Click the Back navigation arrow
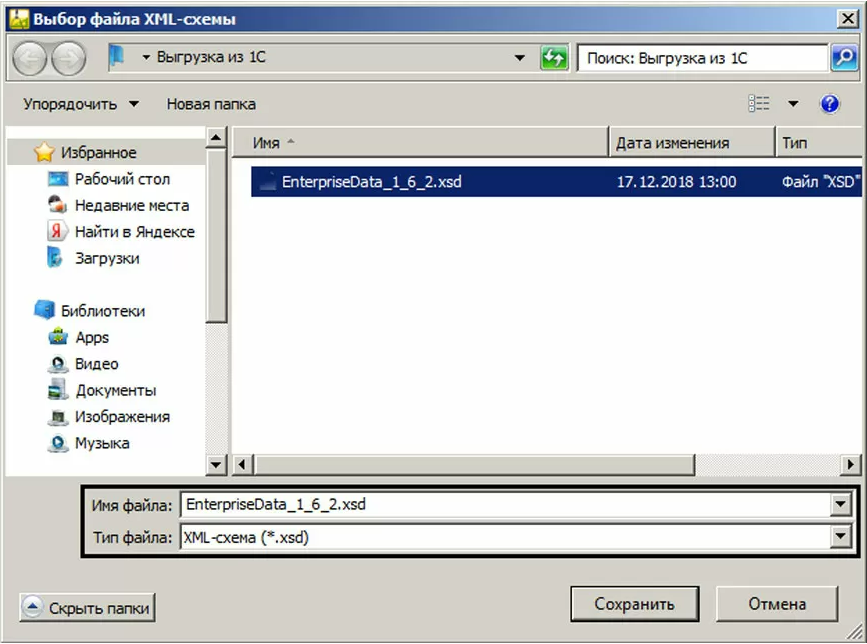The image size is (867, 644). (x=29, y=58)
